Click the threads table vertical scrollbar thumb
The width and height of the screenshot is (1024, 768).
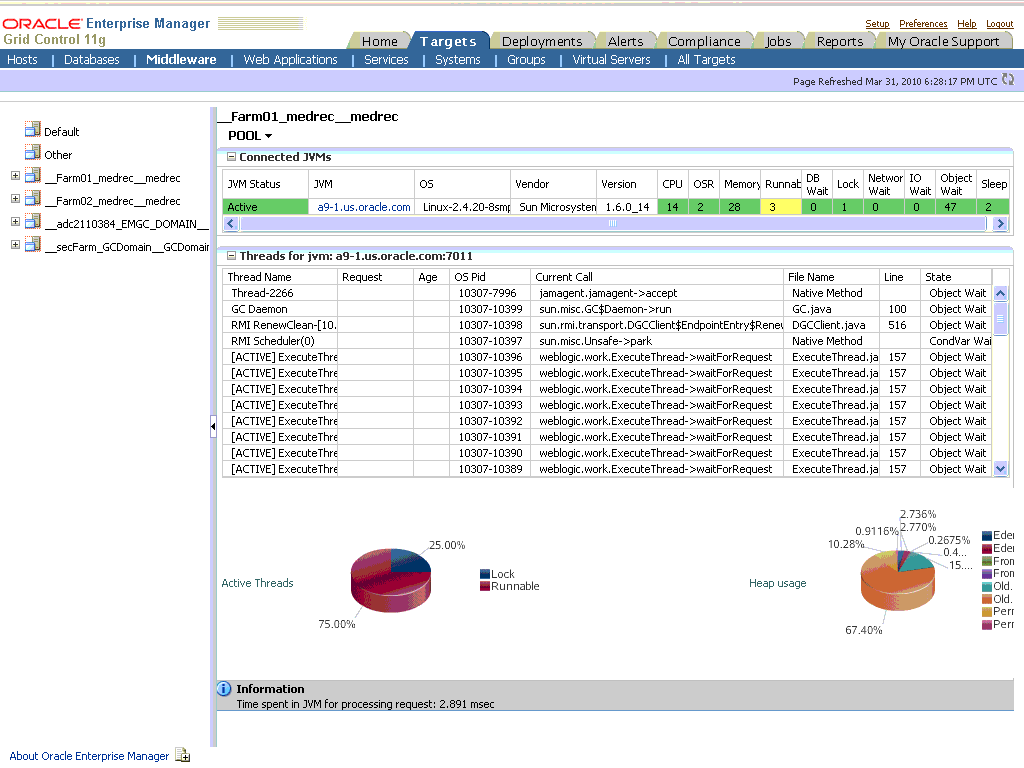pos(1000,319)
